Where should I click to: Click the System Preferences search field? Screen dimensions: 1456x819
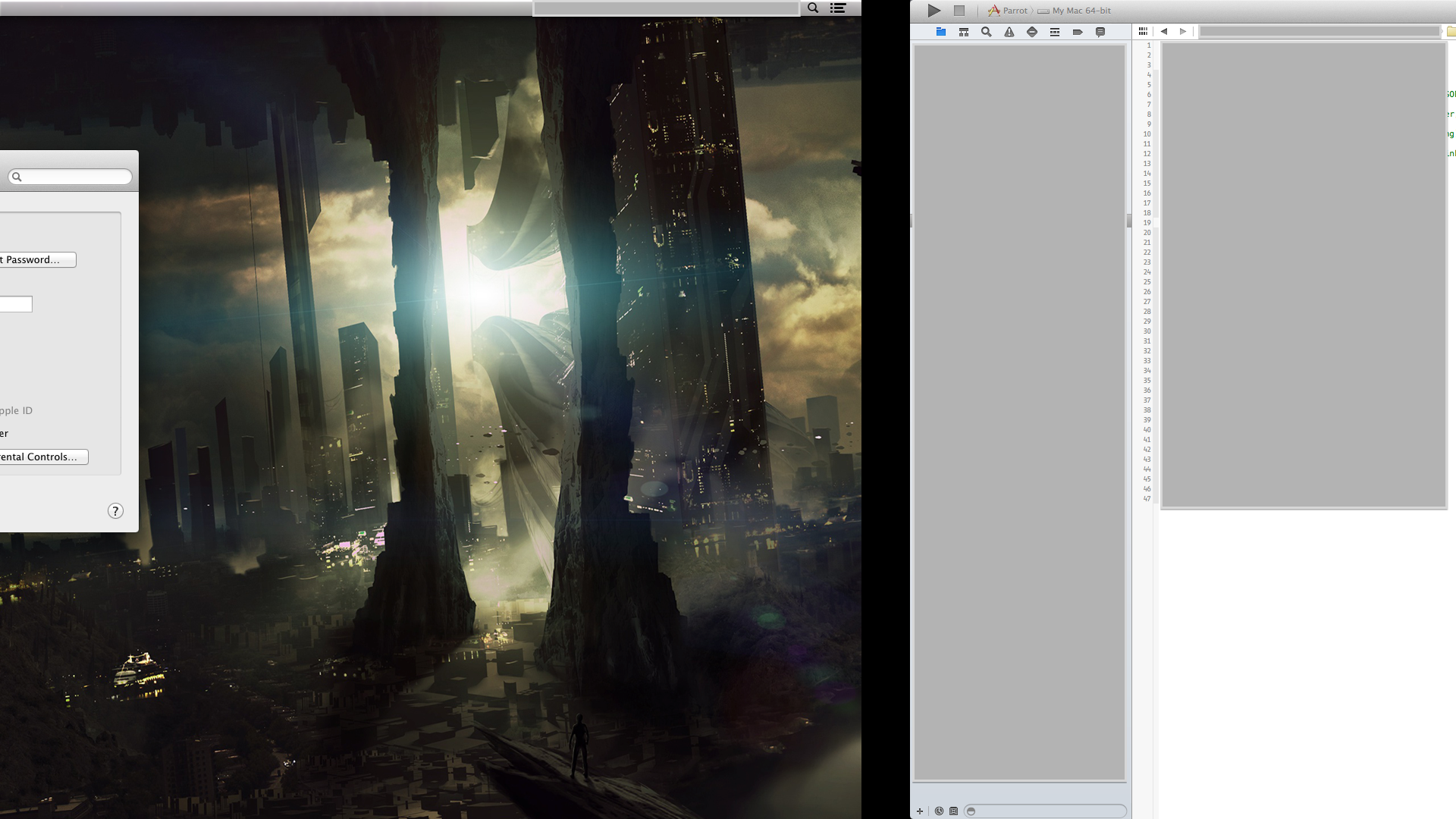point(70,177)
